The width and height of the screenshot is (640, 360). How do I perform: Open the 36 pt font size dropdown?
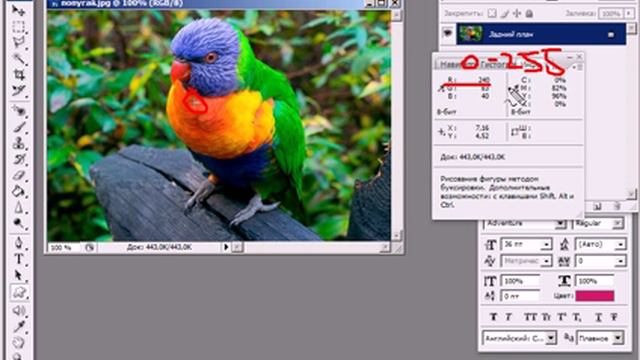pos(546,245)
